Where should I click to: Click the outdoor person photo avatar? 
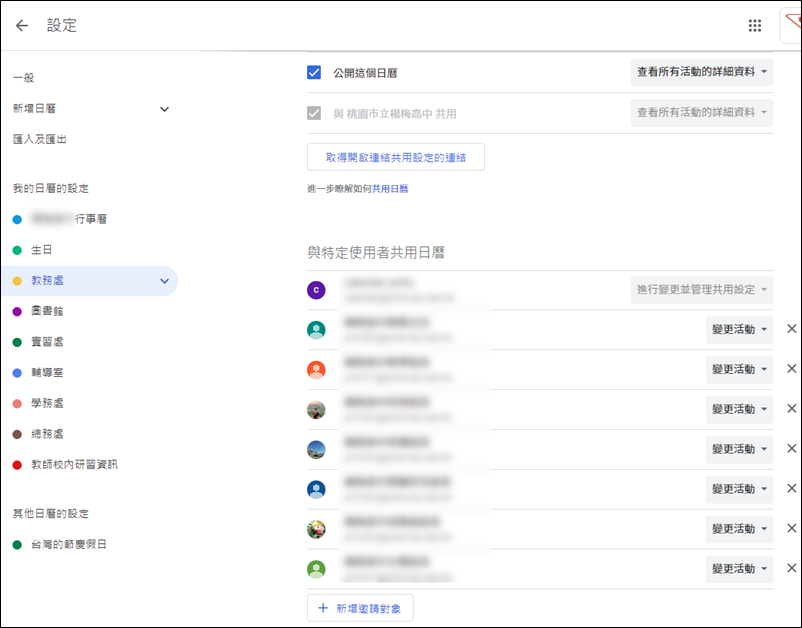[316, 410]
